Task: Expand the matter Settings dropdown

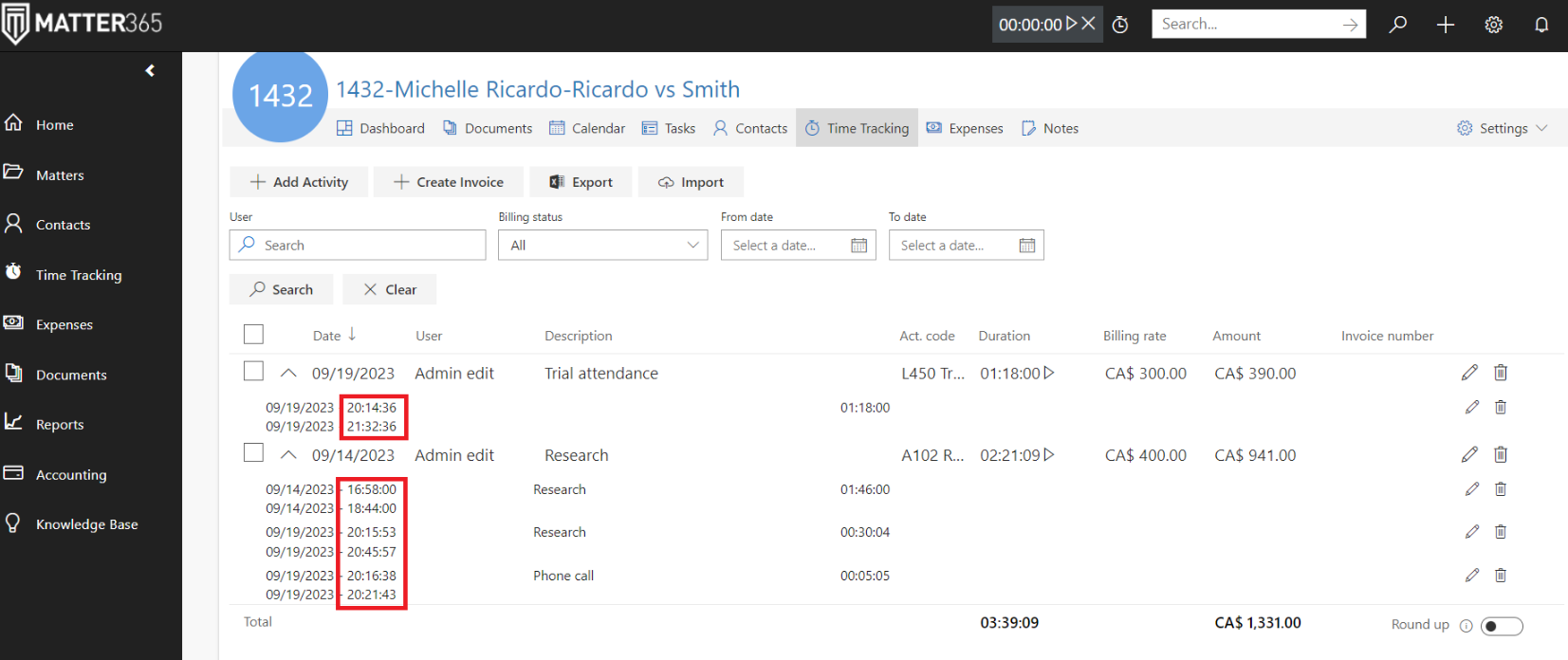Action: point(1502,128)
